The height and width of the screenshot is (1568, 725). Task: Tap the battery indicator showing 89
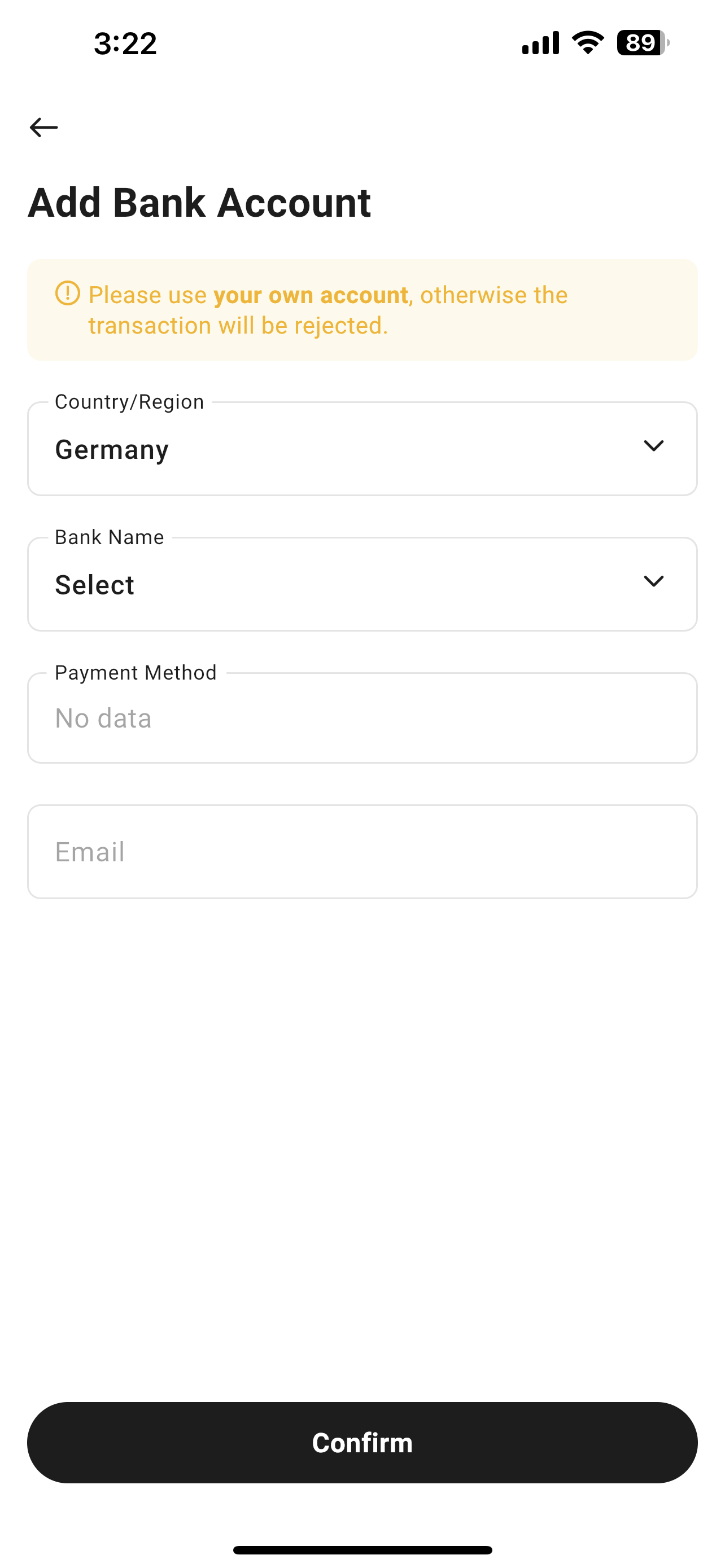[643, 42]
